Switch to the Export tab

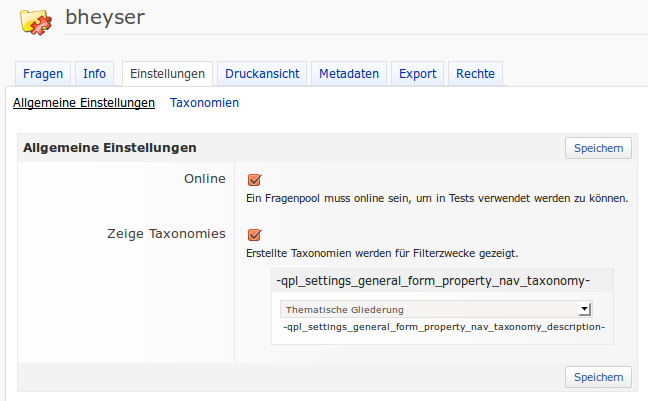click(x=417, y=74)
